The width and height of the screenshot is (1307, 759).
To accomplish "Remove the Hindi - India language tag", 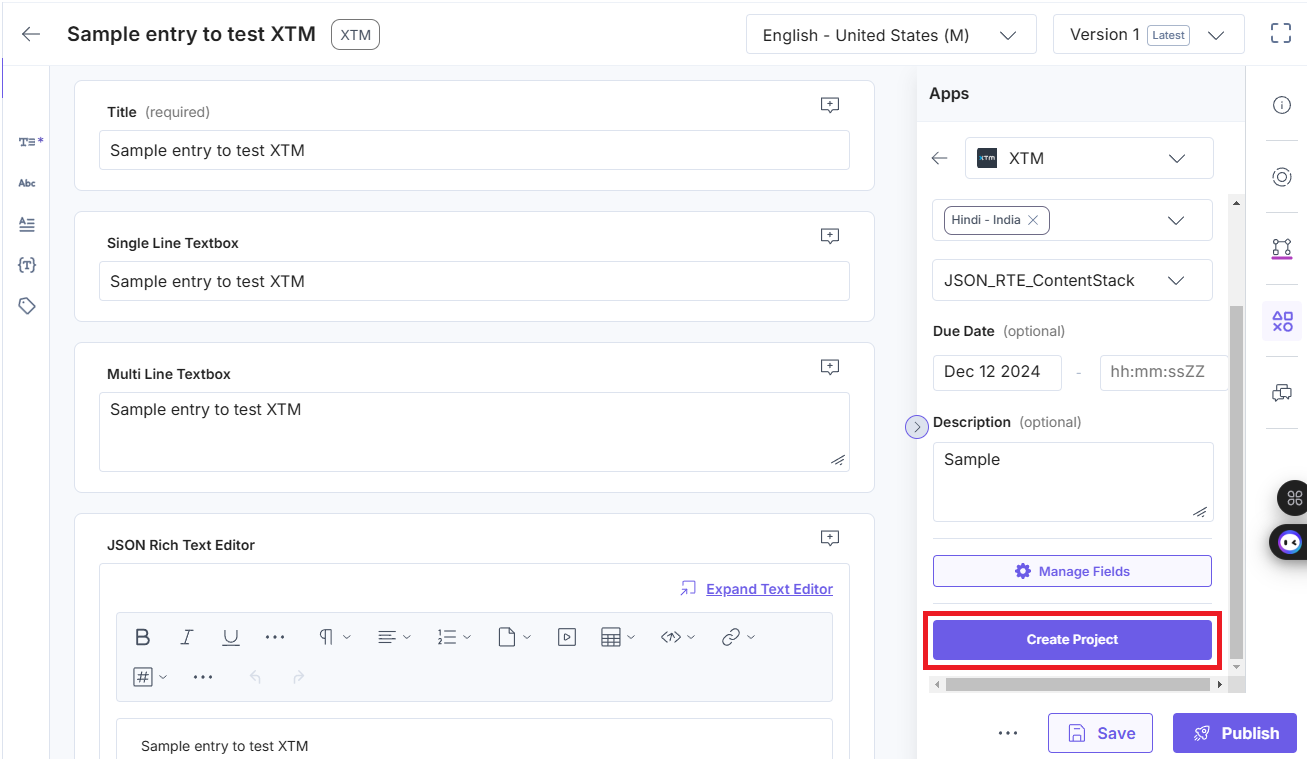I will (1033, 220).
